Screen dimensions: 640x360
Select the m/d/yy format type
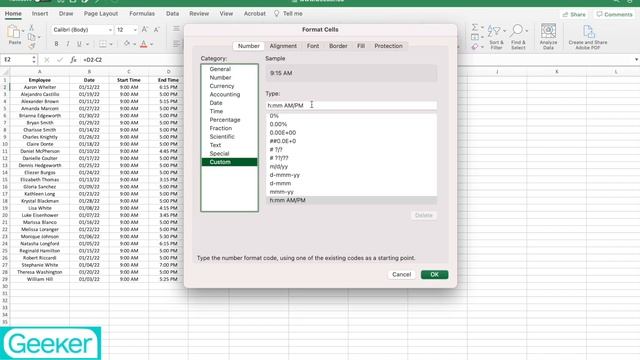click(351, 167)
